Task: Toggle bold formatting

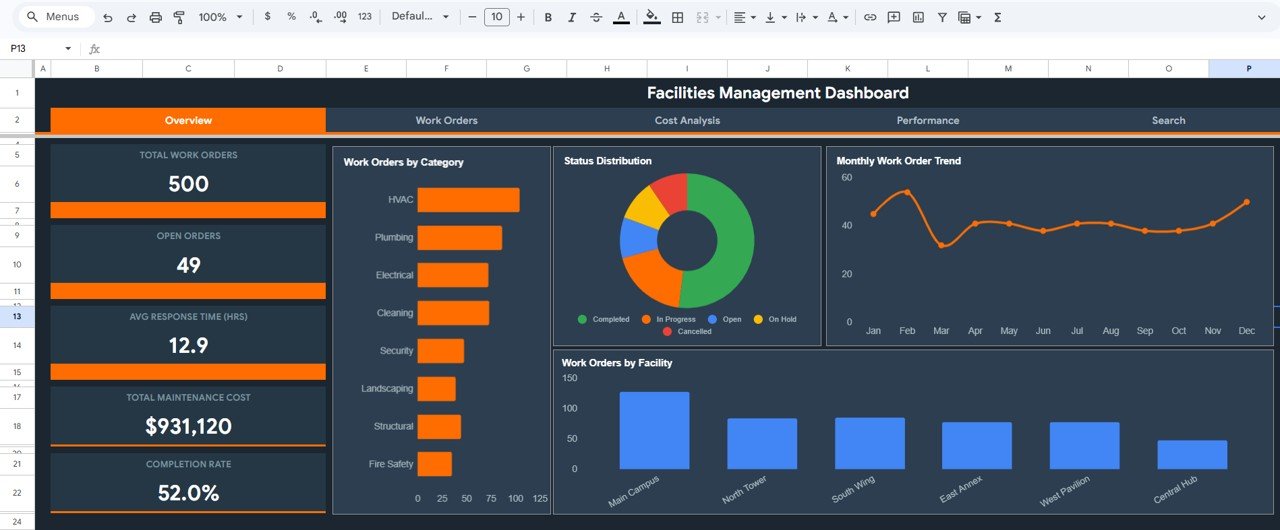Action: click(548, 17)
